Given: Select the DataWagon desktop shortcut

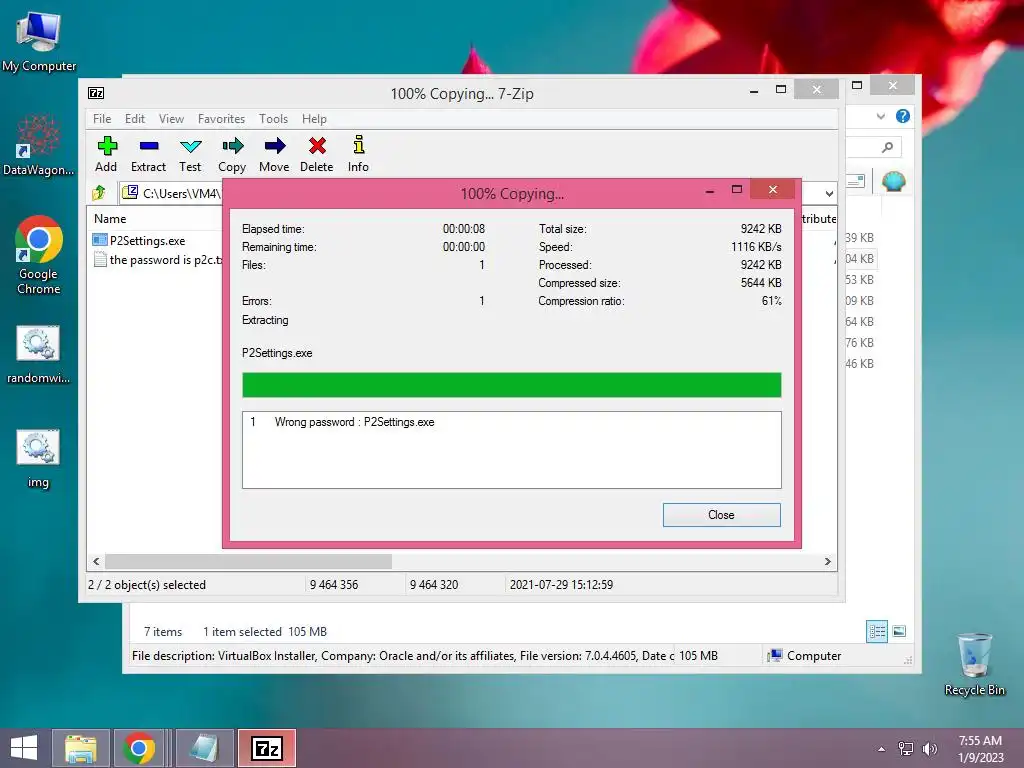Looking at the screenshot, I should point(39,145).
